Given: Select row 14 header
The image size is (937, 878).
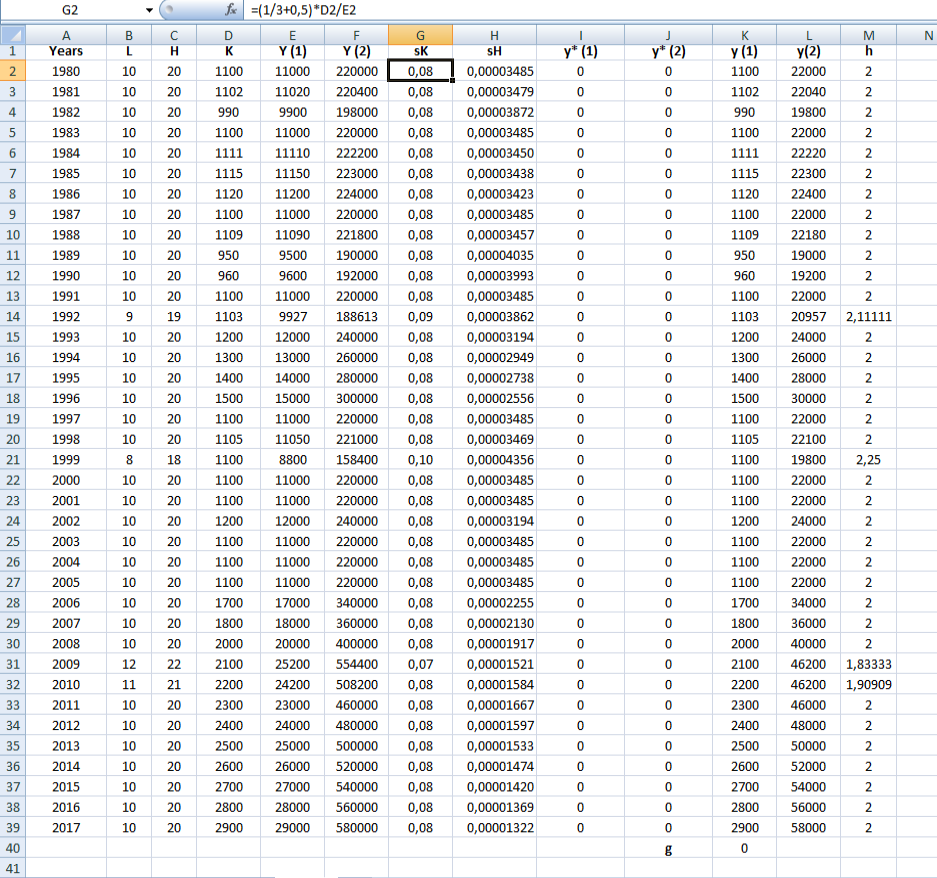Looking at the screenshot, I should 14,316.
